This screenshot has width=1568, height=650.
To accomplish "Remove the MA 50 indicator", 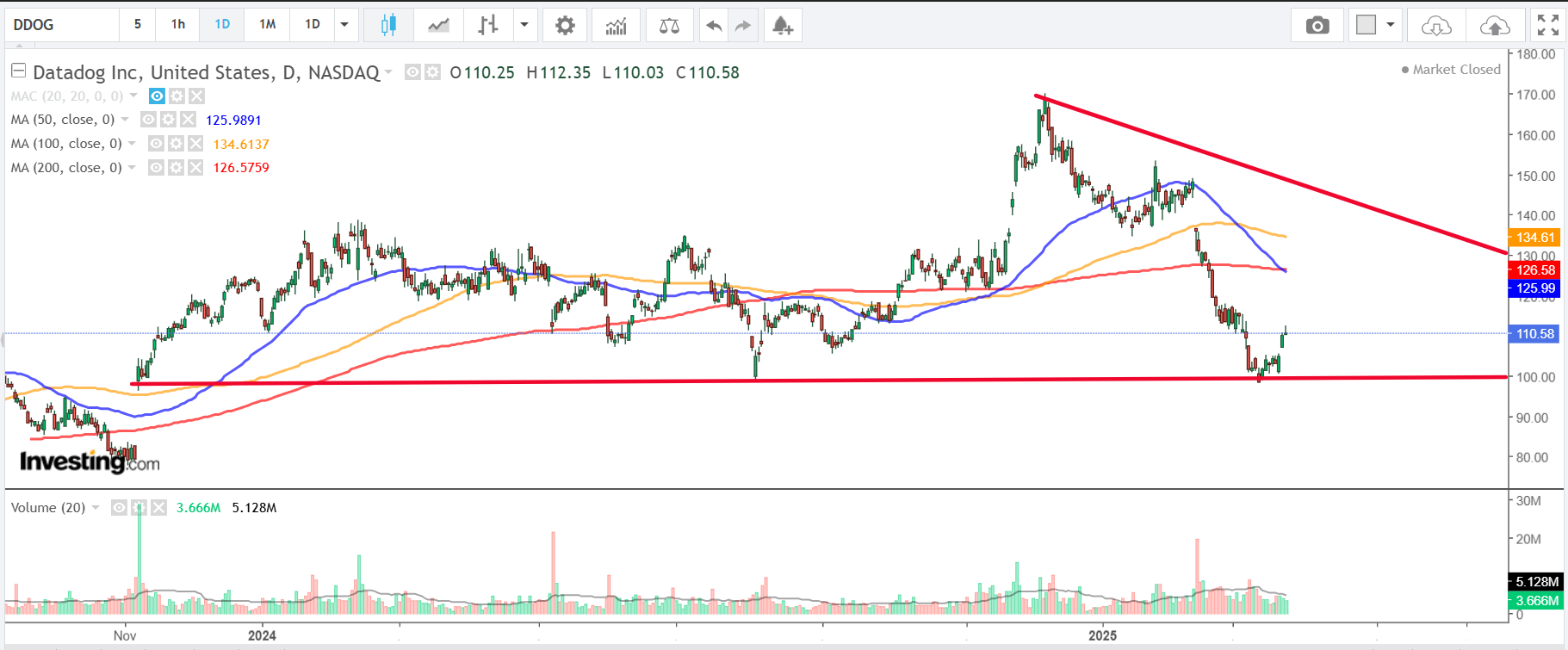I will coord(188,120).
